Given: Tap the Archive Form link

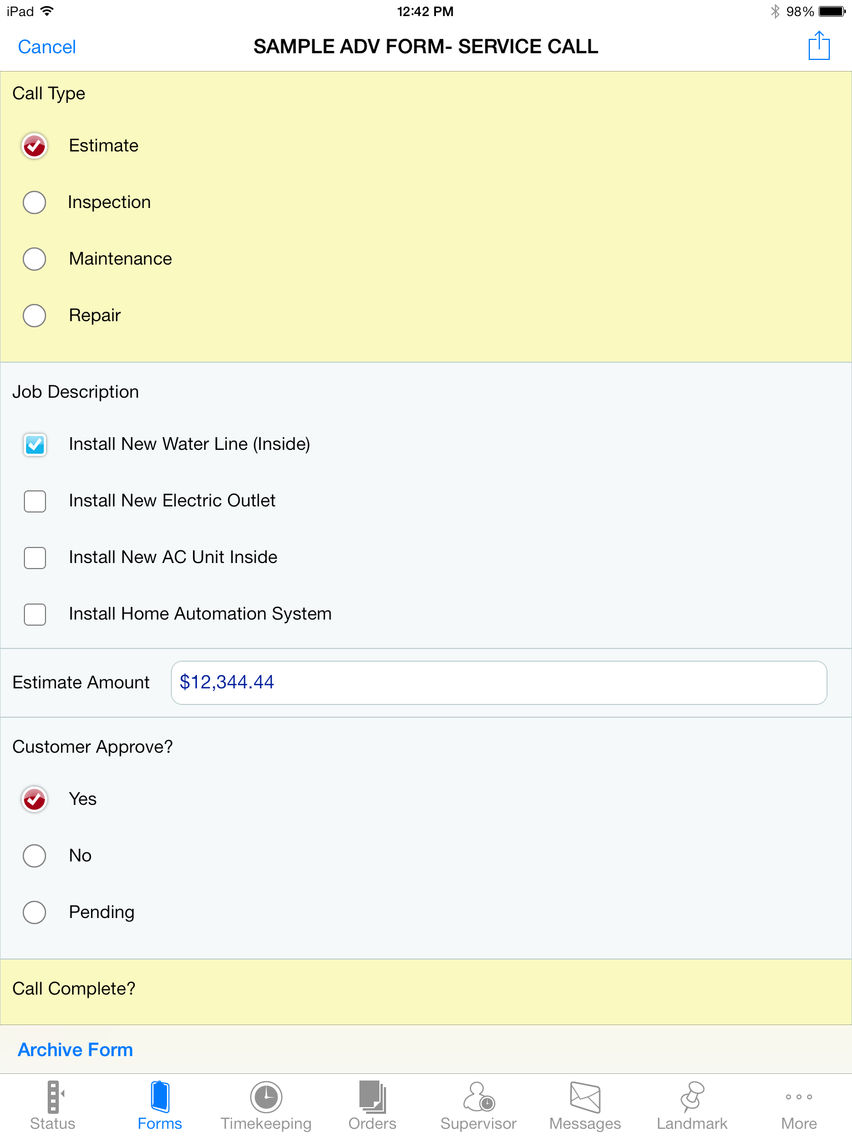Looking at the screenshot, I should [75, 1050].
